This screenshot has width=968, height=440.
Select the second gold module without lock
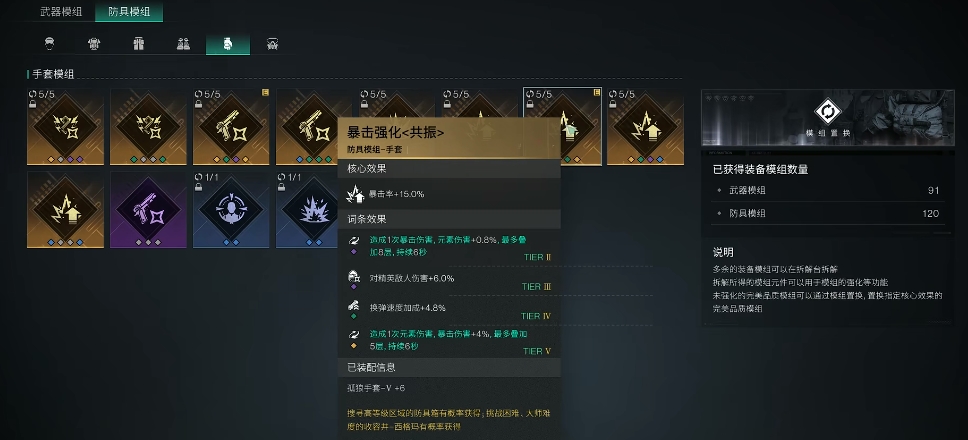click(148, 127)
